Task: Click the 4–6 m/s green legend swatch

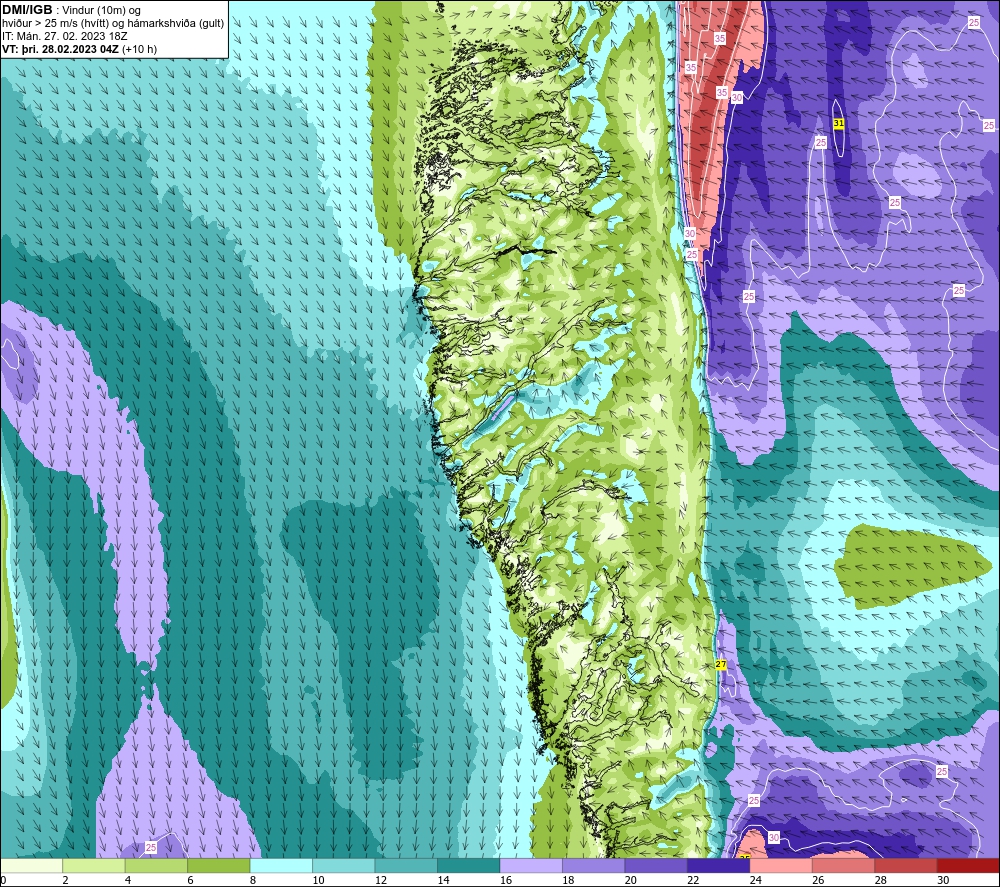Action: (x=156, y=866)
